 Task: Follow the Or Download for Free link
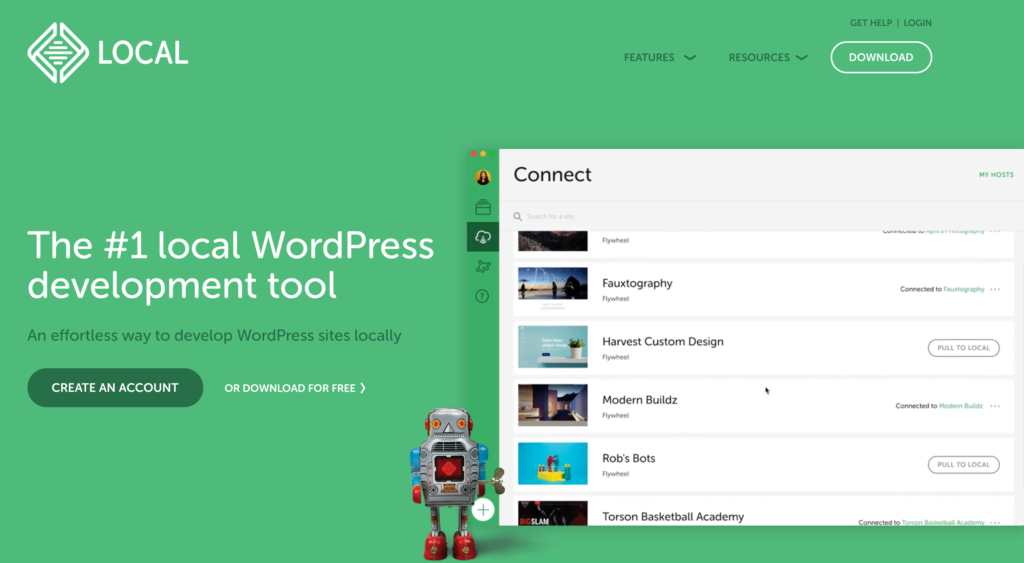click(295, 388)
